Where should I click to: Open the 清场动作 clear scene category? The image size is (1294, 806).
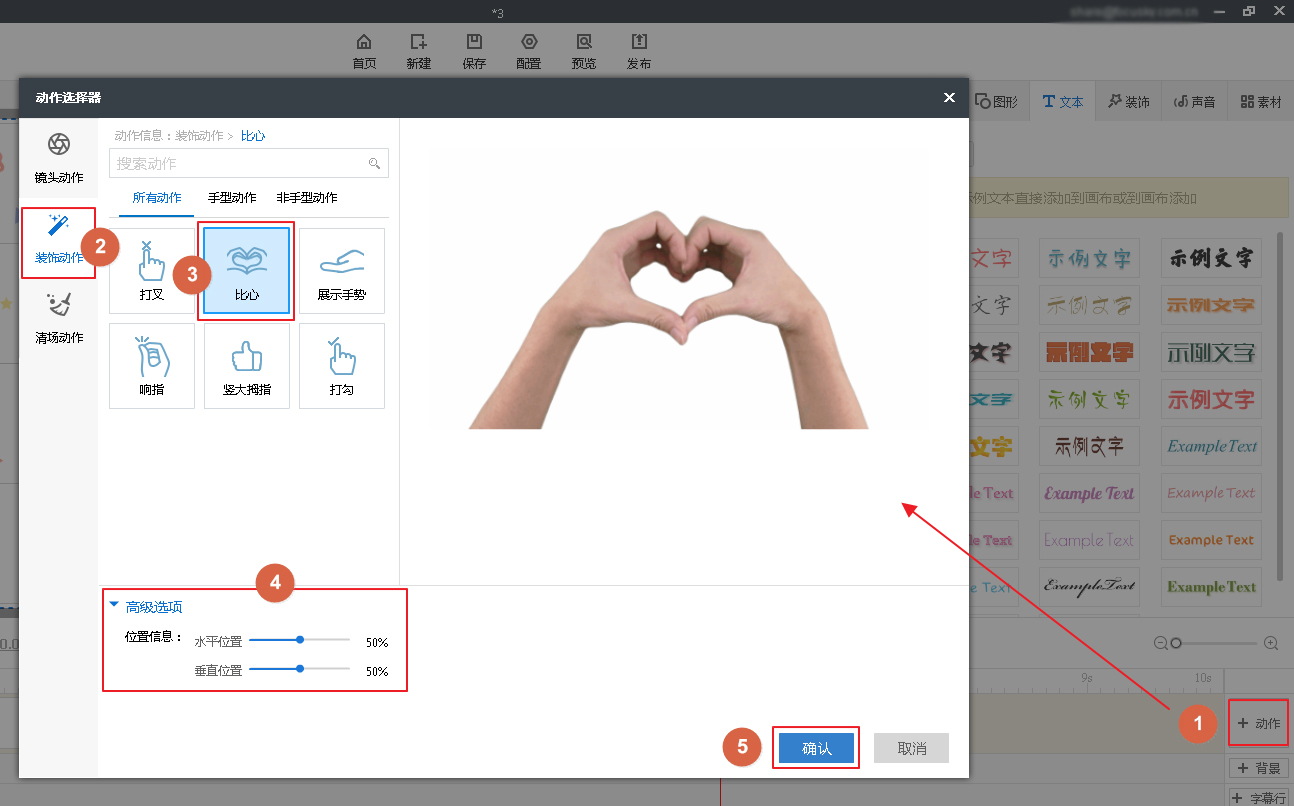pyautogui.click(x=59, y=318)
